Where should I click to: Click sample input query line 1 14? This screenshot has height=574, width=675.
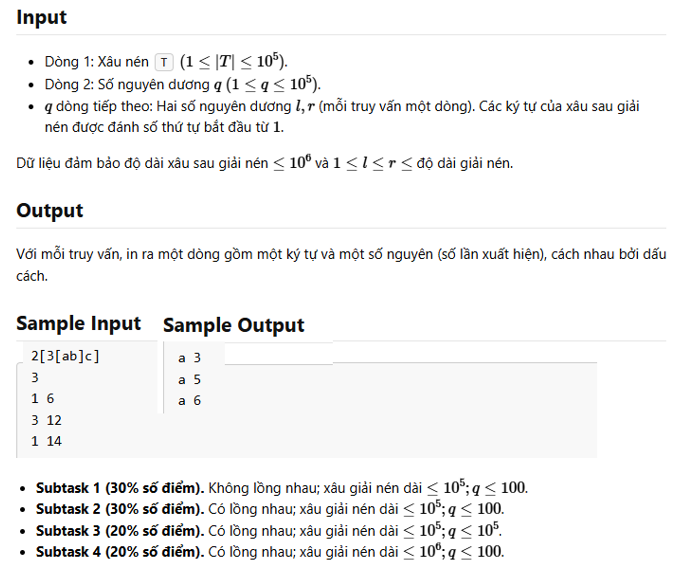[46, 441]
